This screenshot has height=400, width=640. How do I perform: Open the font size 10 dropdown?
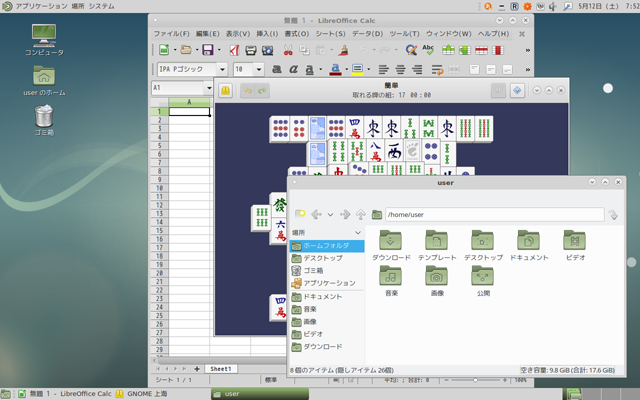click(x=259, y=69)
